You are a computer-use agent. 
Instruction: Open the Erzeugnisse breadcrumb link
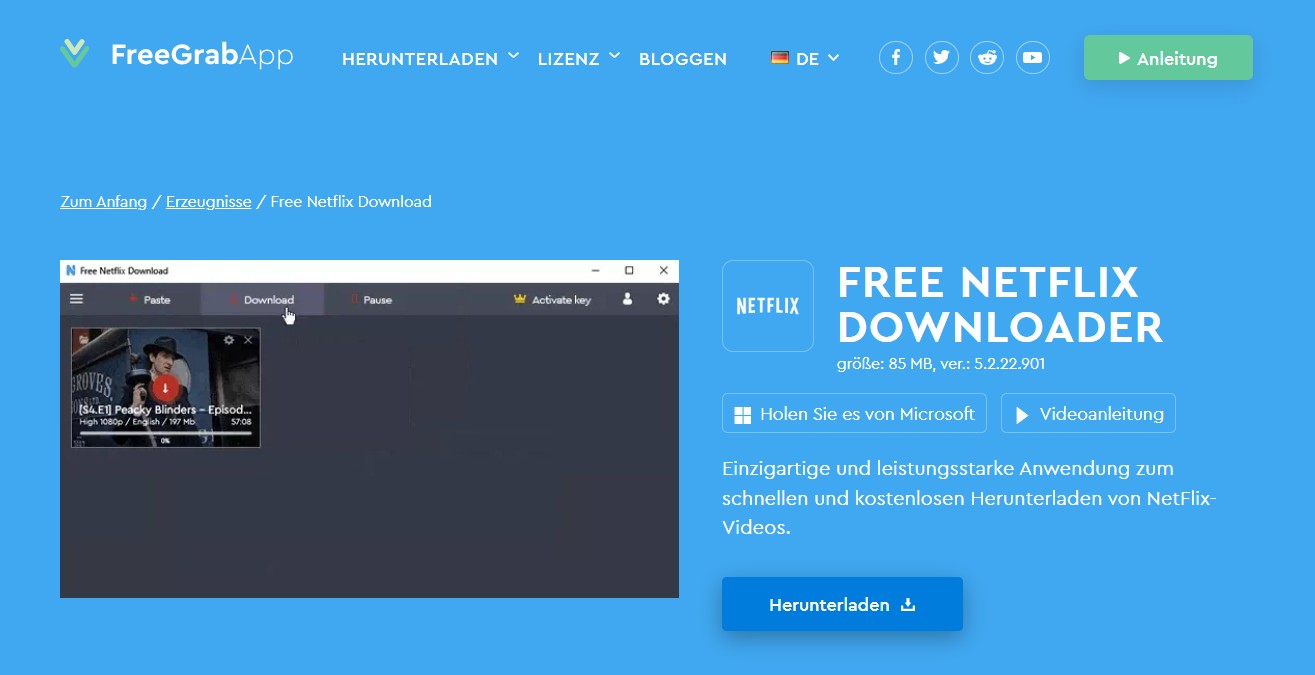click(209, 202)
